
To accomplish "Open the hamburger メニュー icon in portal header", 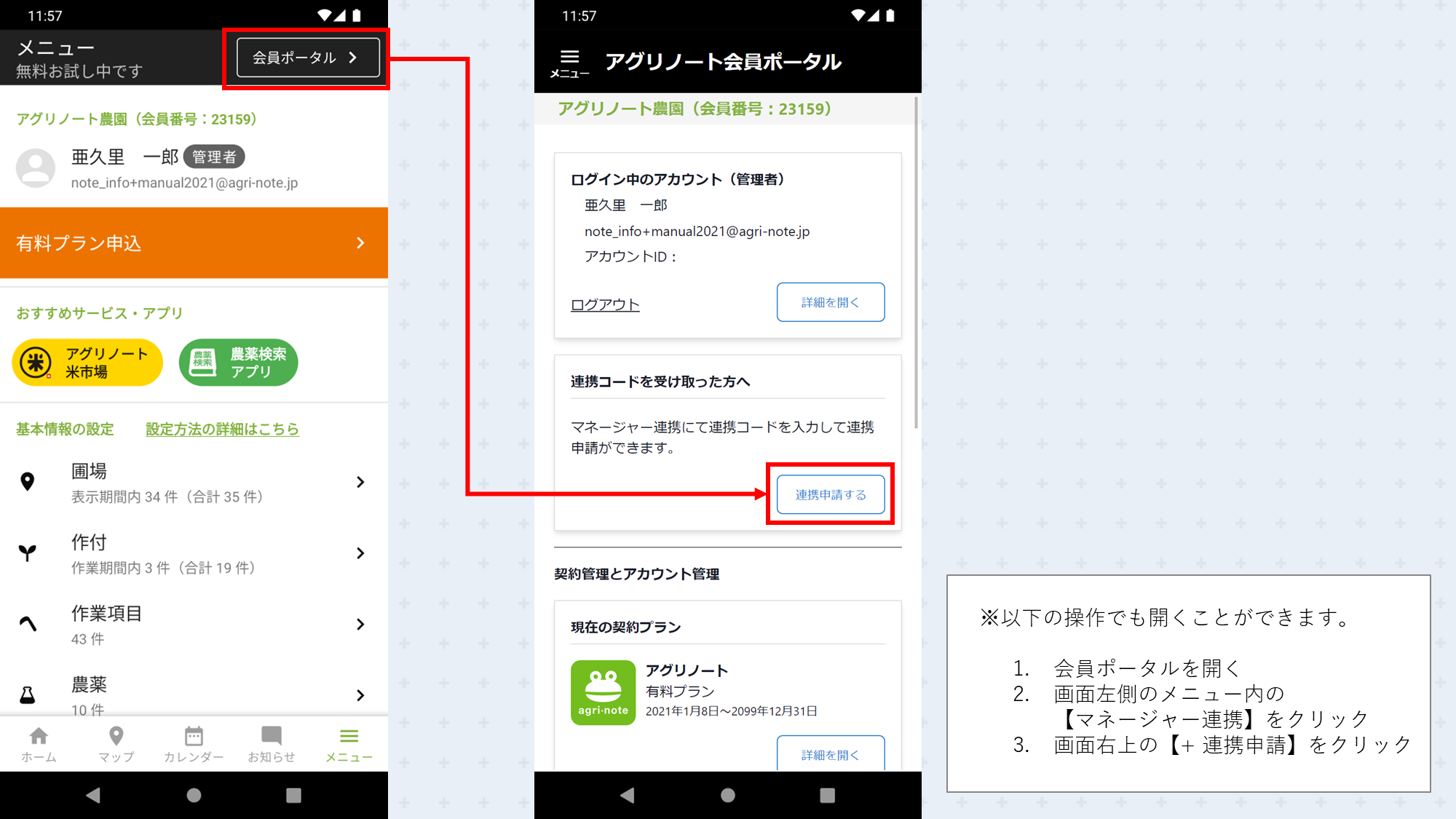I will (569, 63).
